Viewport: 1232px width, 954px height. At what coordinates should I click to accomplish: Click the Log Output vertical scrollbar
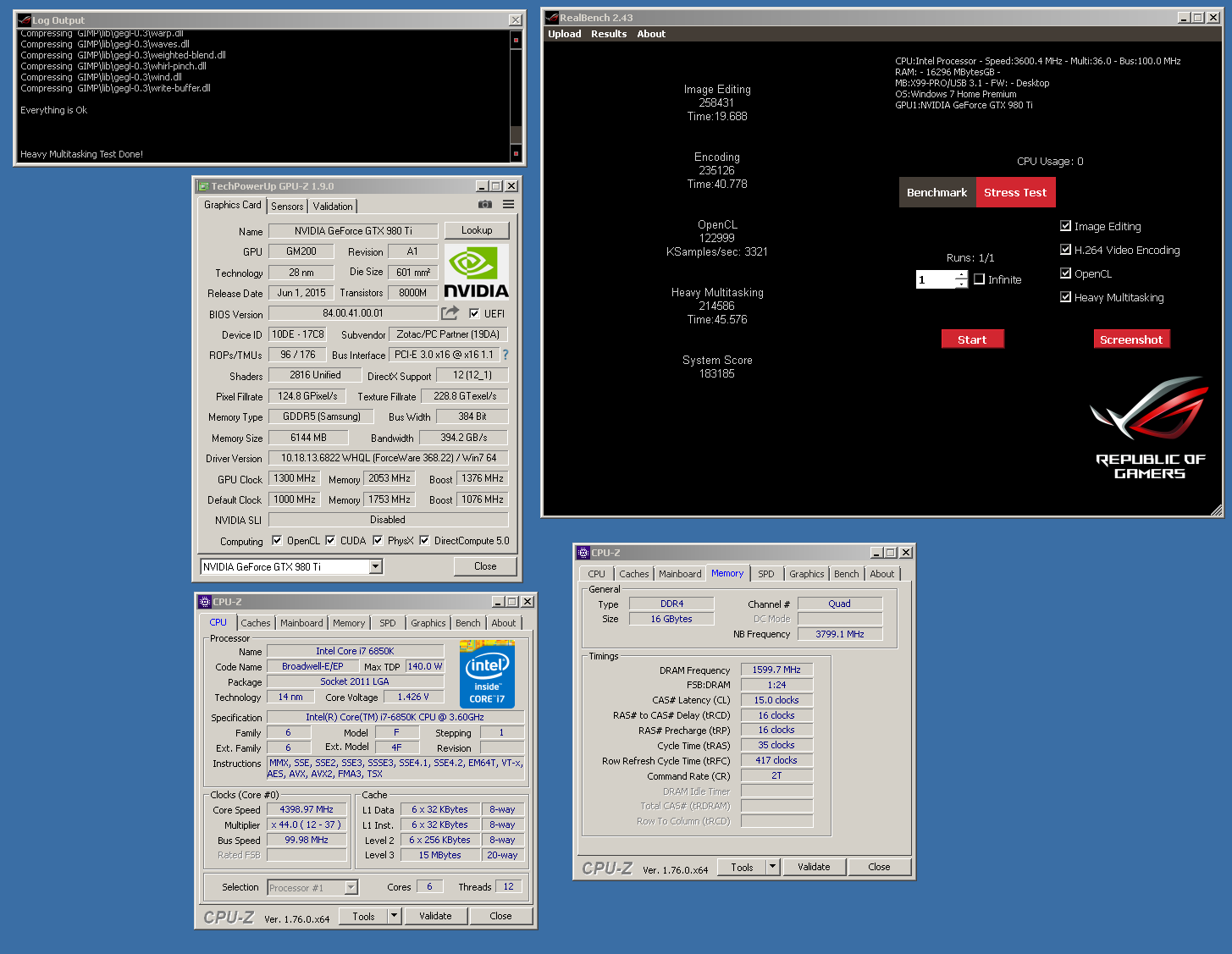click(x=516, y=96)
